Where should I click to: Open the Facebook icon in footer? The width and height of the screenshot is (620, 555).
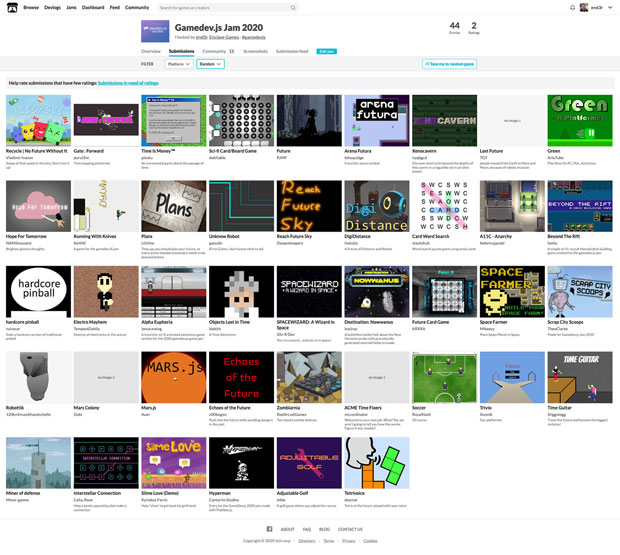[269, 529]
